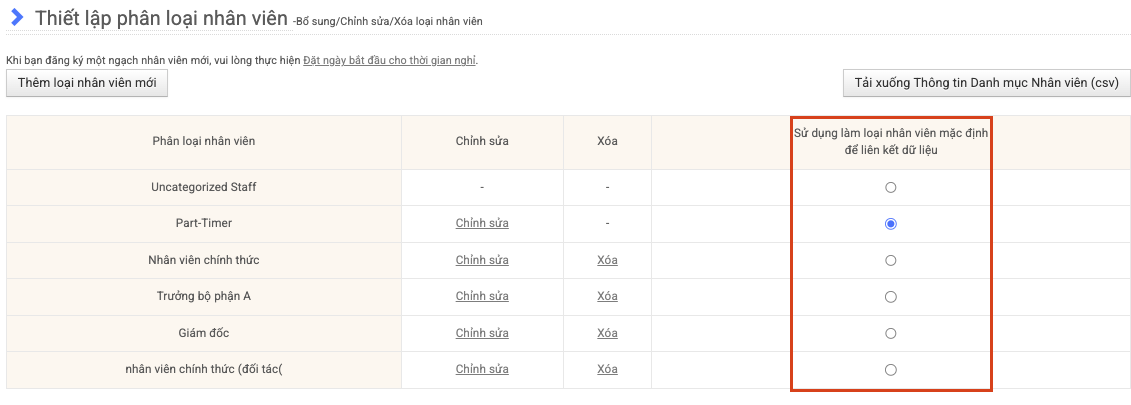The height and width of the screenshot is (405, 1131).
Task: Choose "Trưởng bộ phận A" as default type
Action: tap(891, 297)
